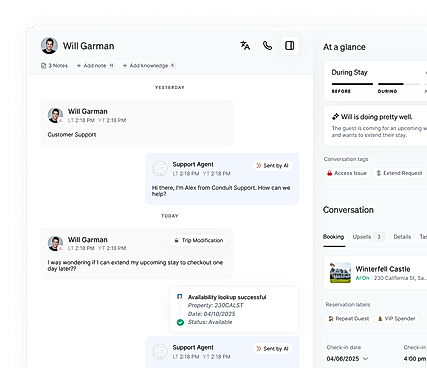Click the translate icon in header

245,45
